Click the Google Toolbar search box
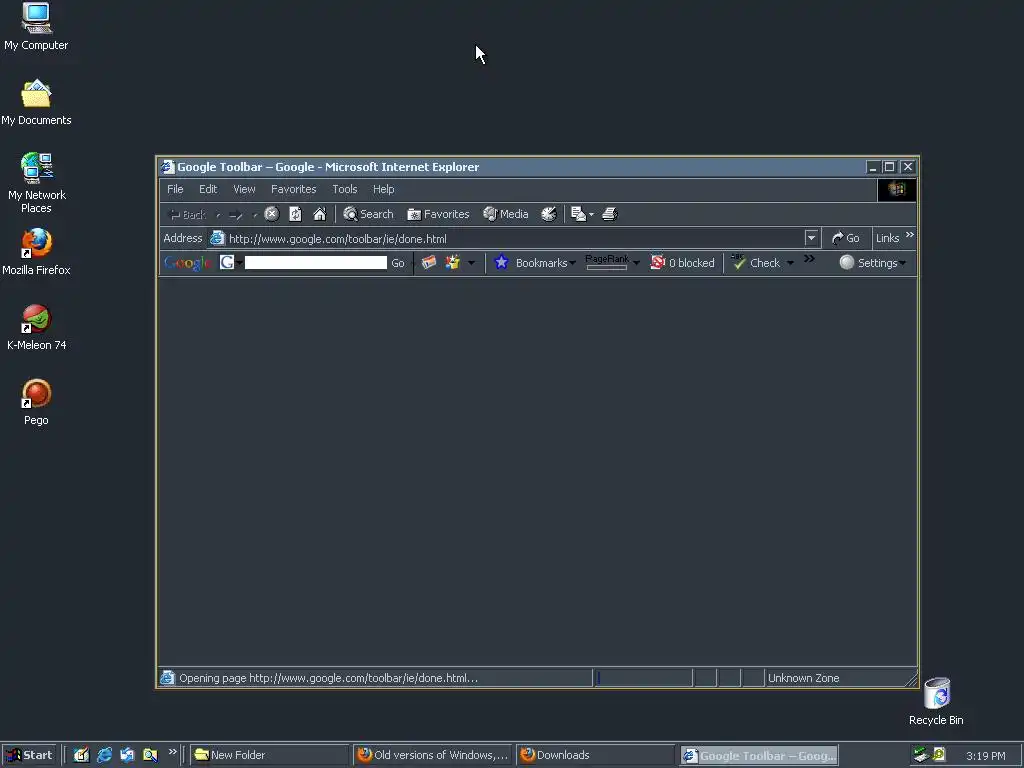This screenshot has height=768, width=1024. pos(315,263)
